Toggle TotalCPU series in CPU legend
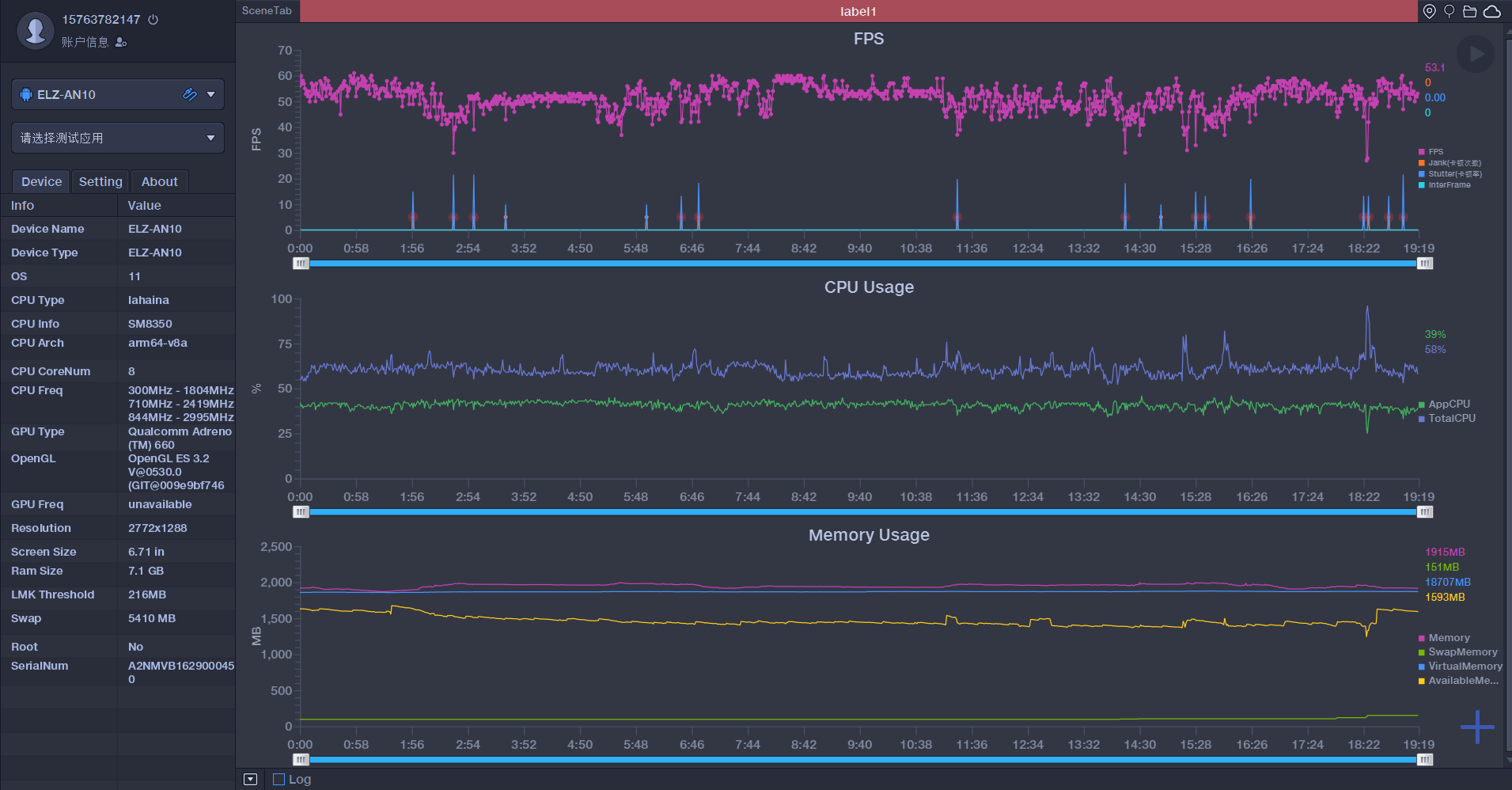The image size is (1512, 790). [1447, 418]
